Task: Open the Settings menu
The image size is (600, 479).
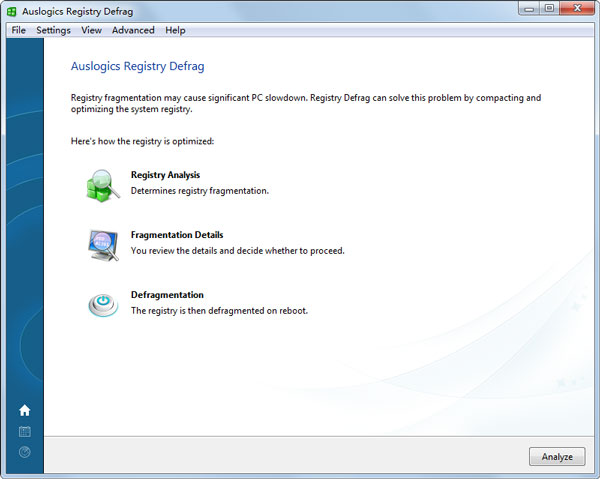Action: [x=53, y=30]
